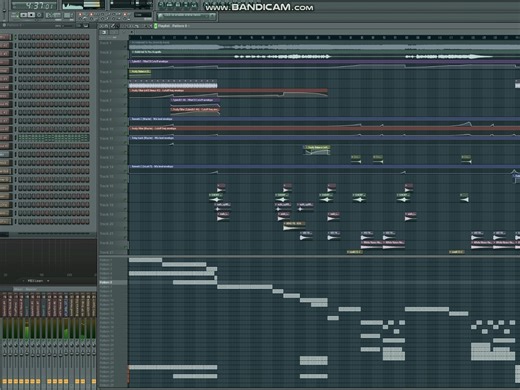Viewport: 520px width, 390px height.
Task: Select Pattern 8 in the pattern list
Action: 106,291
